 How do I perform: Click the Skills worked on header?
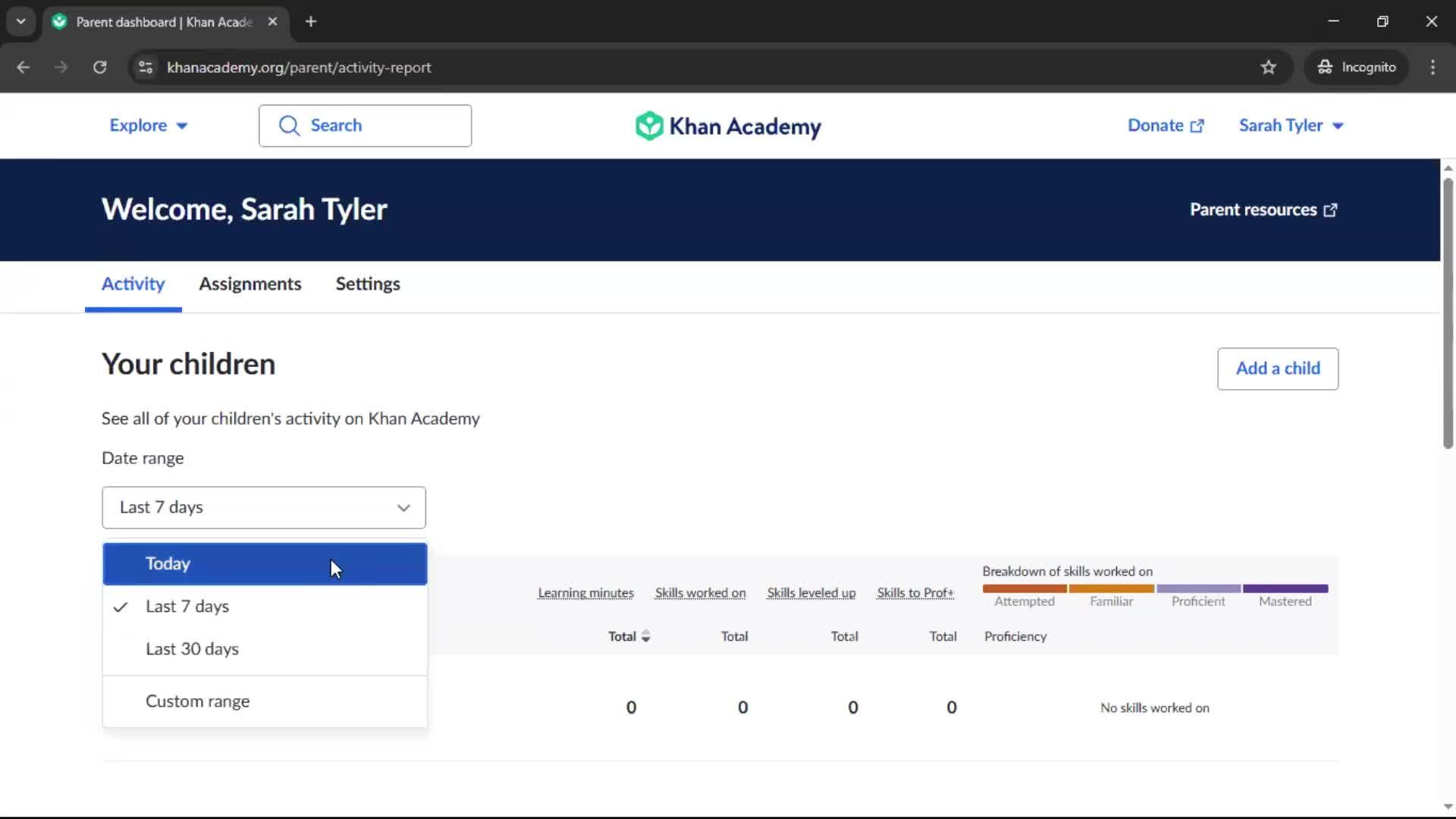click(700, 593)
